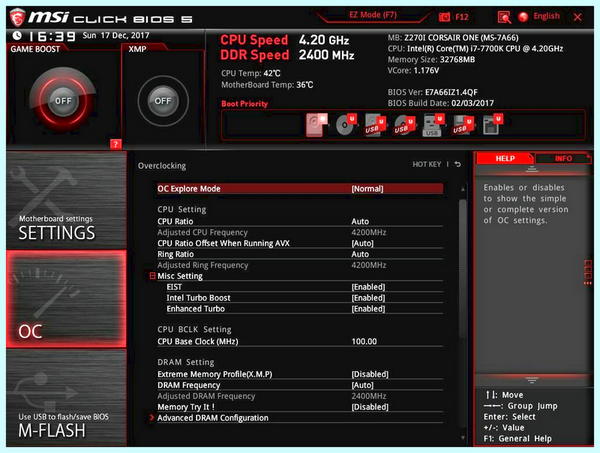This screenshot has height=453, width=600.
Task: Select the network boot priority icon
Action: [x=492, y=125]
